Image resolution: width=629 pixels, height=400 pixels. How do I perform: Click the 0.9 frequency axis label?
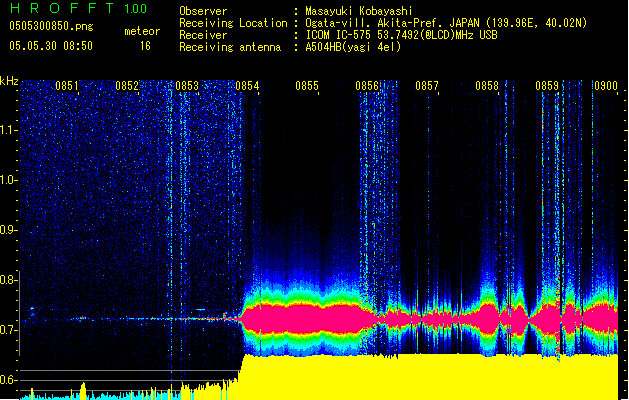[x=8, y=230]
